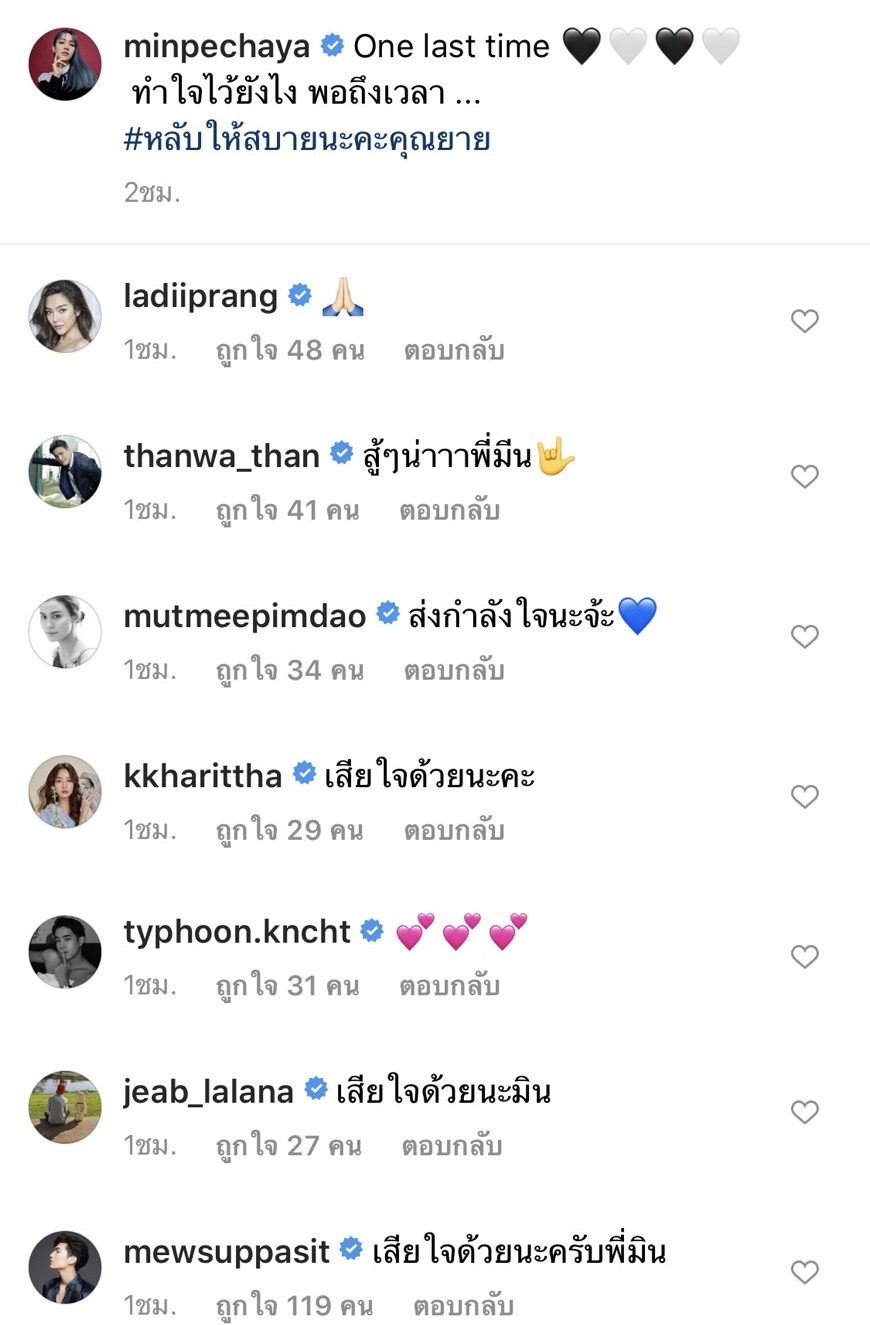Screen dimensions: 870x1325
Task: Tap the heart beside kkharittha's comment
Action: coord(805,797)
